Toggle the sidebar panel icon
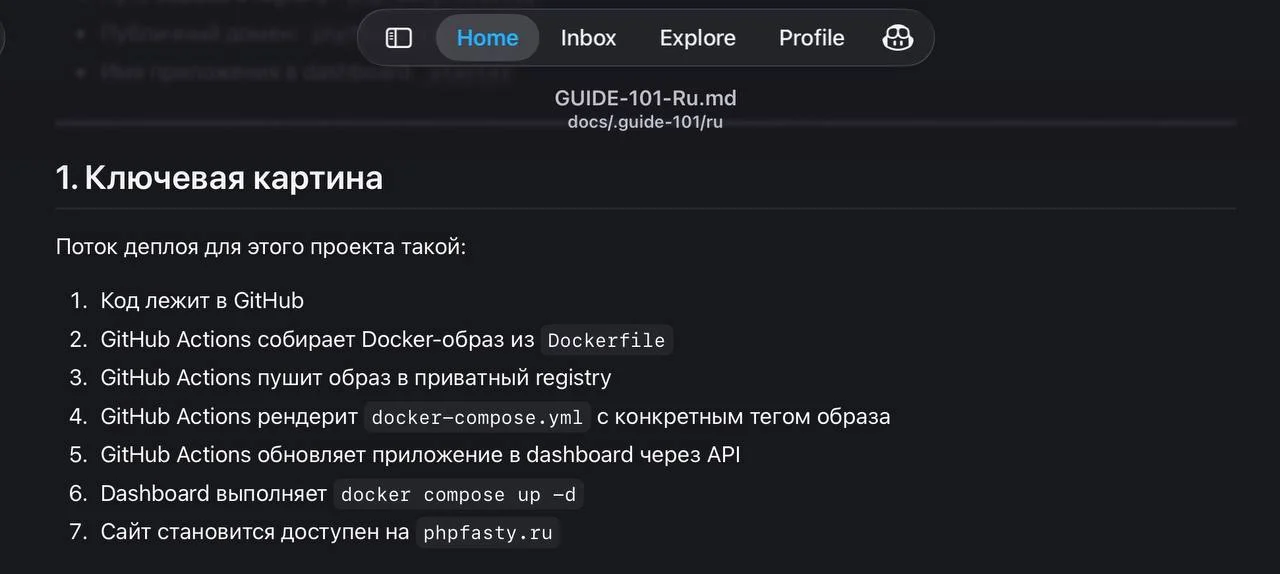 click(399, 38)
